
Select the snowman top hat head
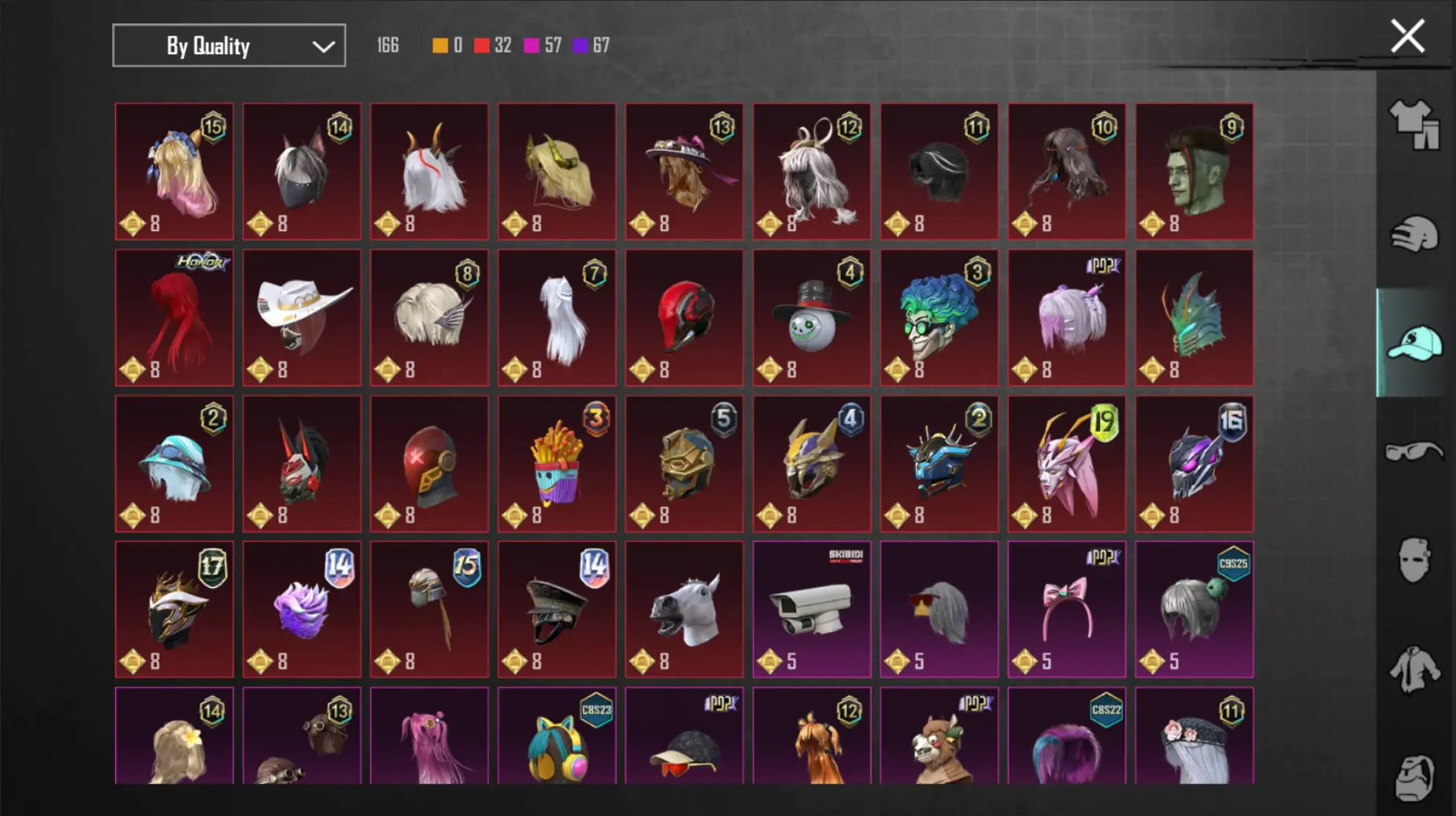pos(812,317)
